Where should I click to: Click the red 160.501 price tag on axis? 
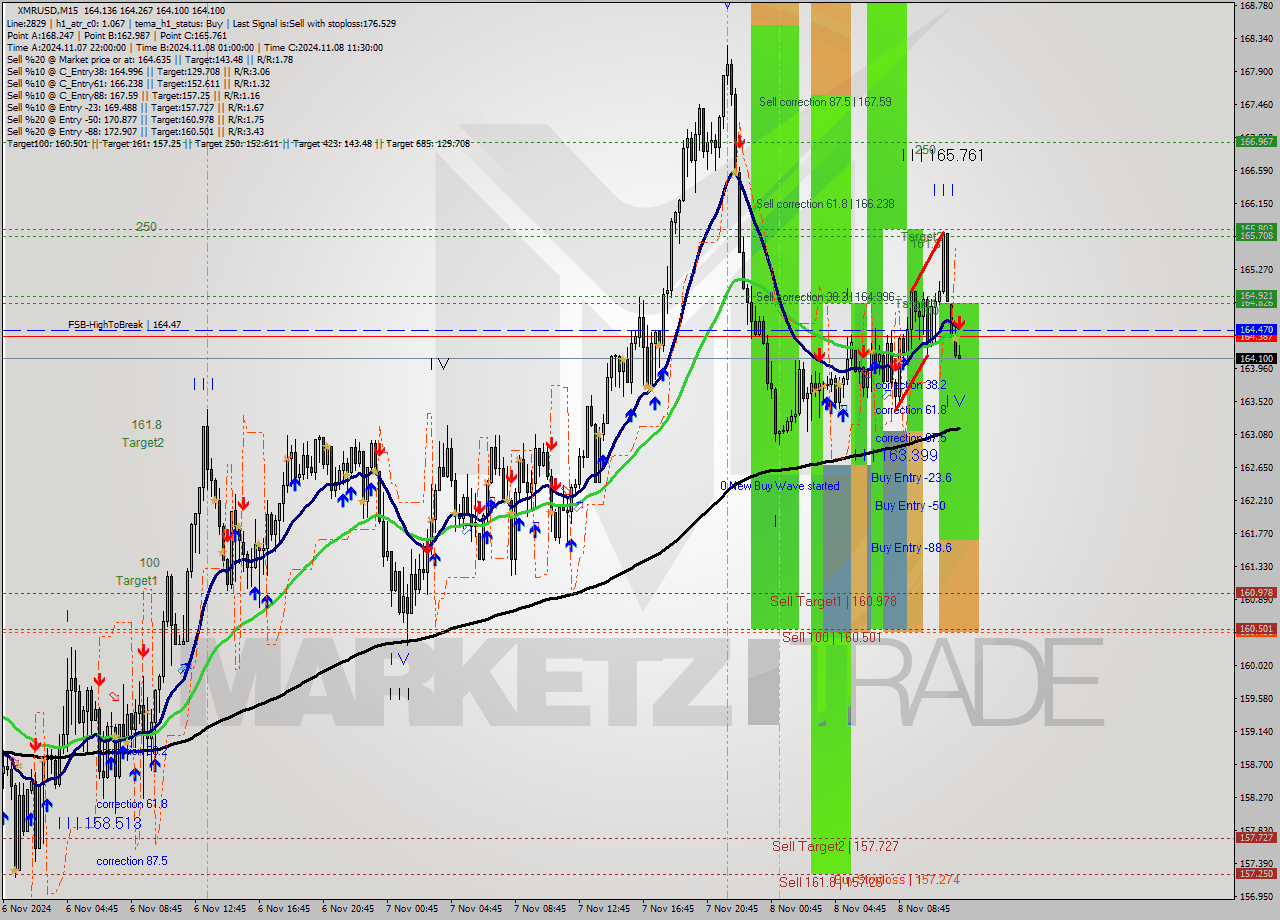pos(1257,629)
